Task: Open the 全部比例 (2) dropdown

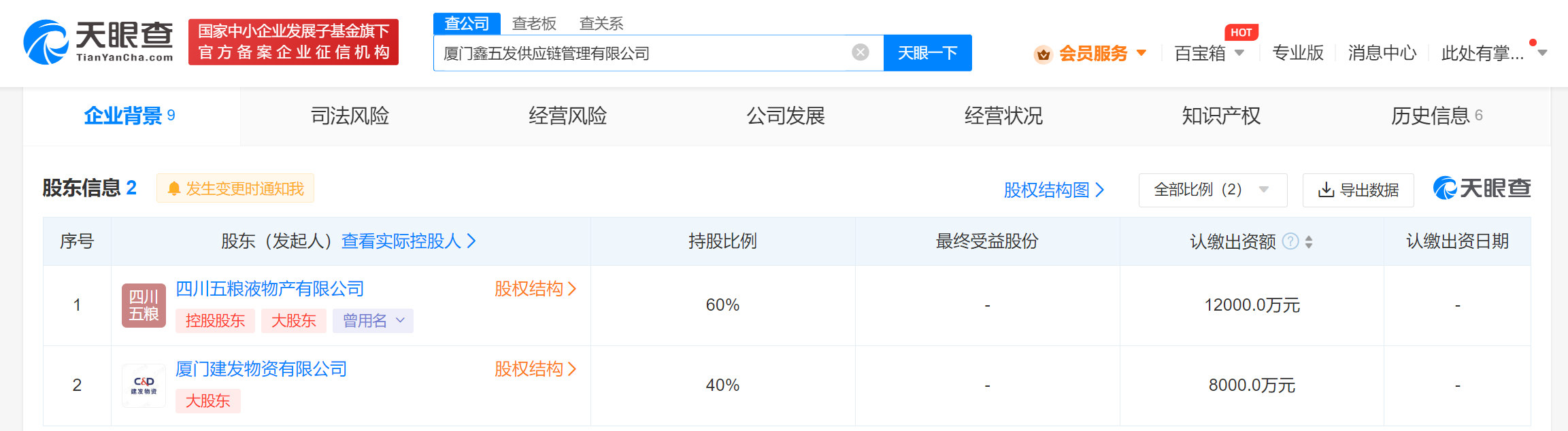Action: 1213,190
